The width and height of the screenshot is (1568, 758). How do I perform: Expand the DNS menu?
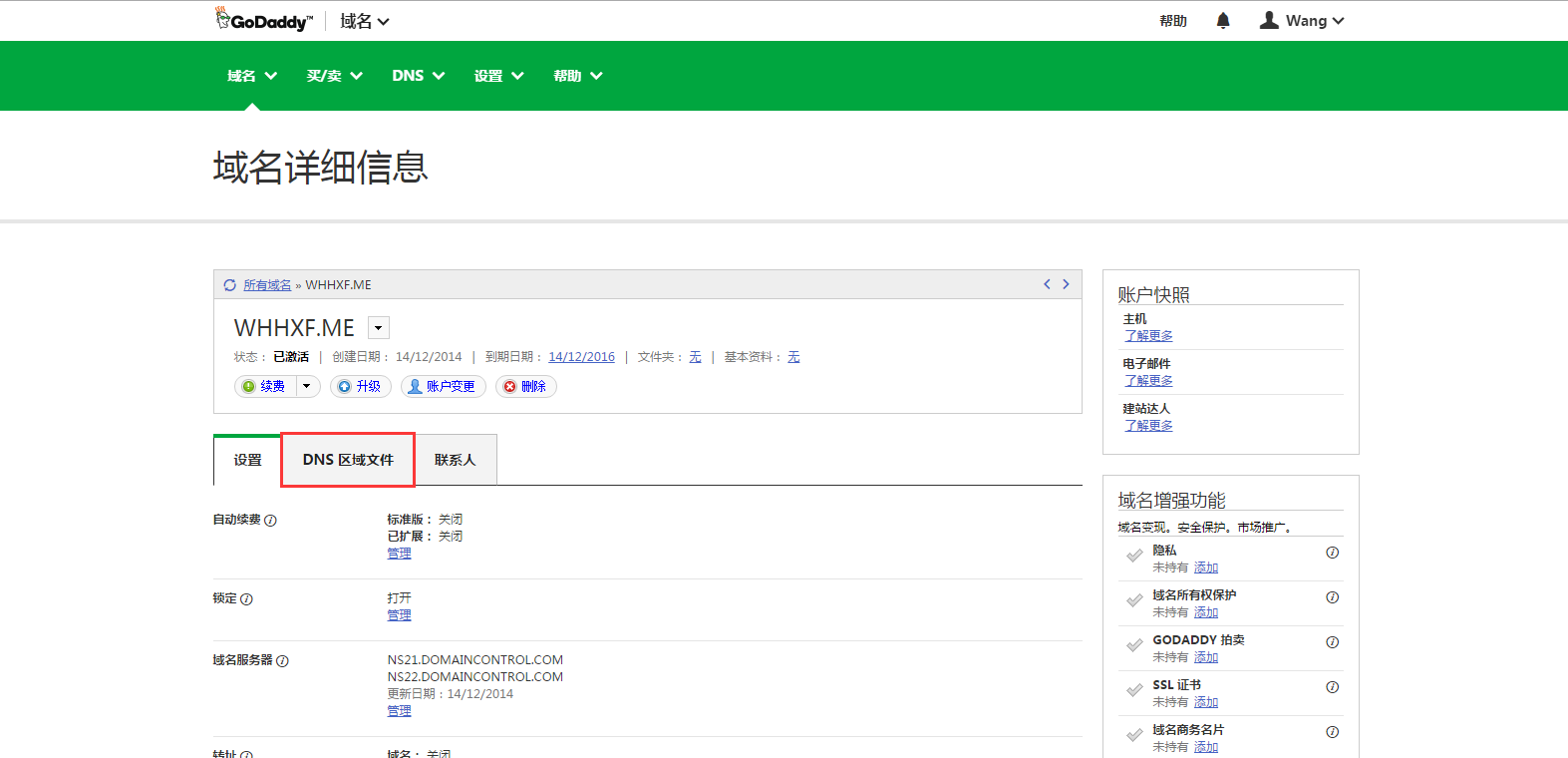[419, 76]
